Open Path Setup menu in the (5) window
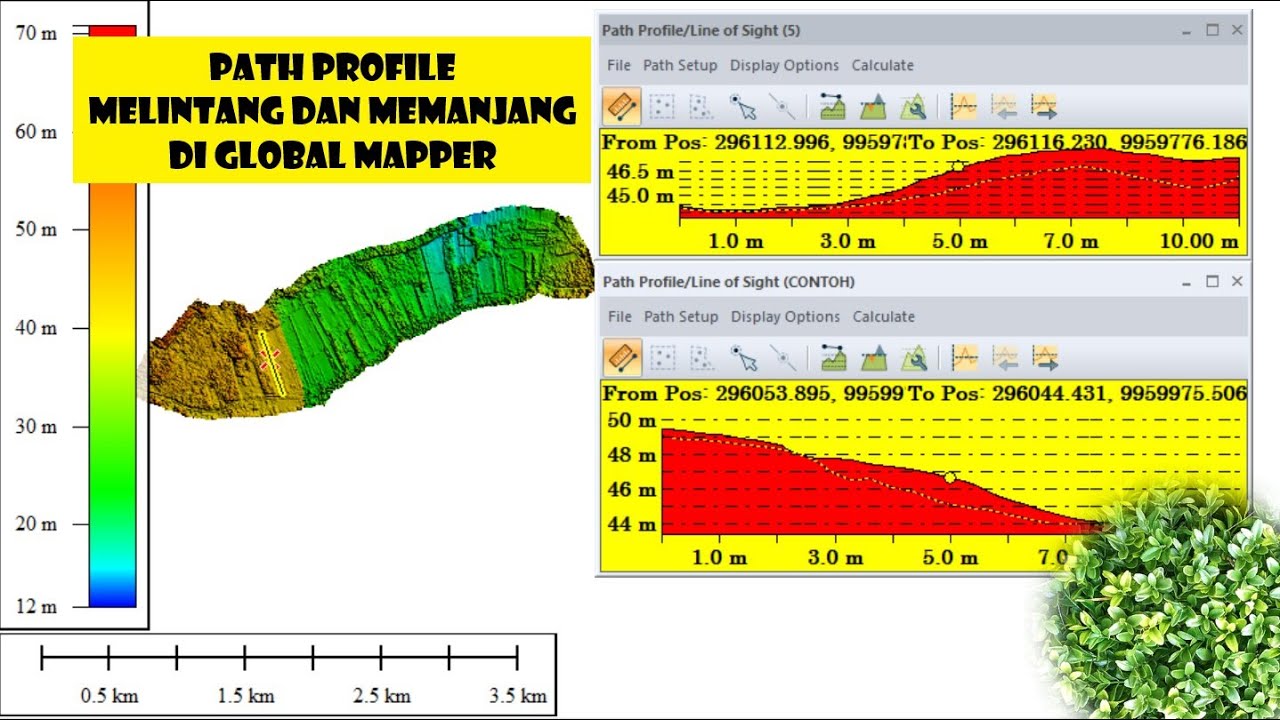Image resolution: width=1280 pixels, height=720 pixels. pos(680,65)
